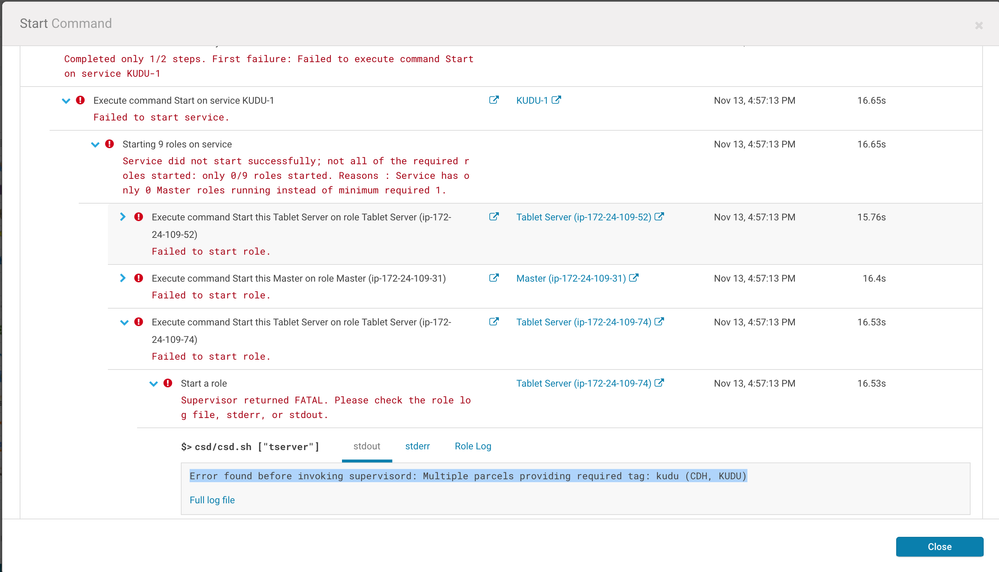999x572 pixels.
Task: Dismiss dialog with the X button
Action: [x=978, y=25]
